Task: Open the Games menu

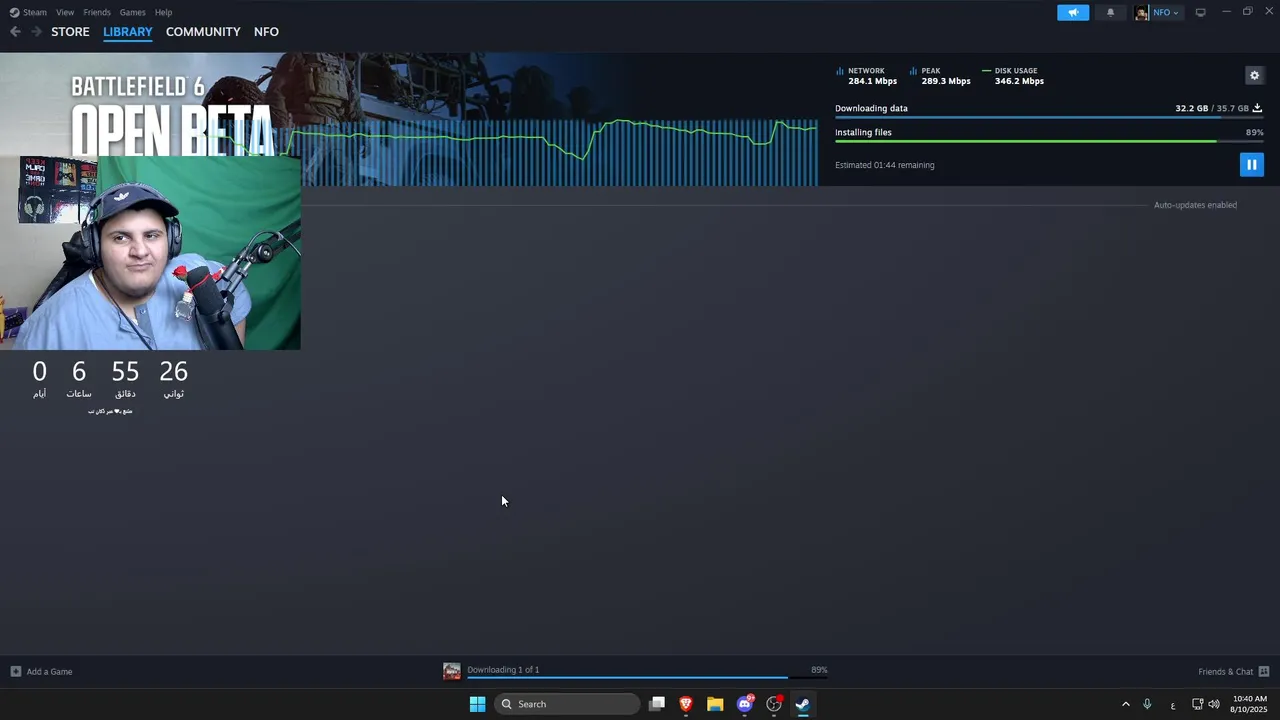Action: pos(132,12)
